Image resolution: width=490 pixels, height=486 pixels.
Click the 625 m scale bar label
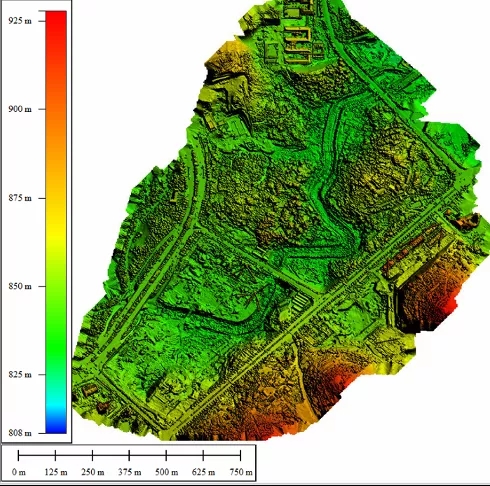[203, 472]
